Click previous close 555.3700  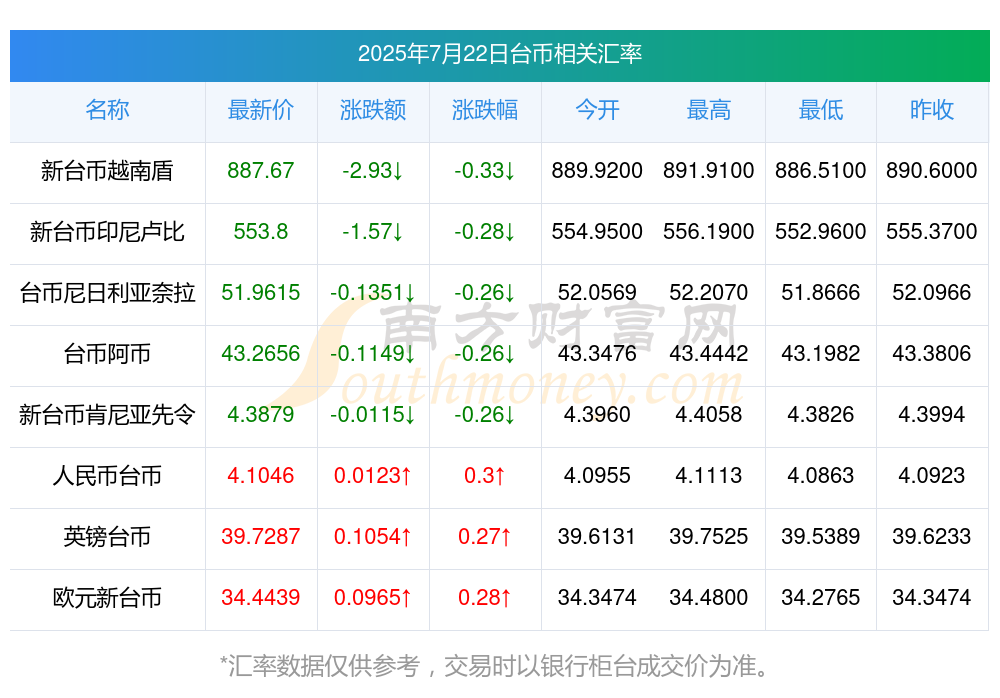pyautogui.click(x=932, y=232)
